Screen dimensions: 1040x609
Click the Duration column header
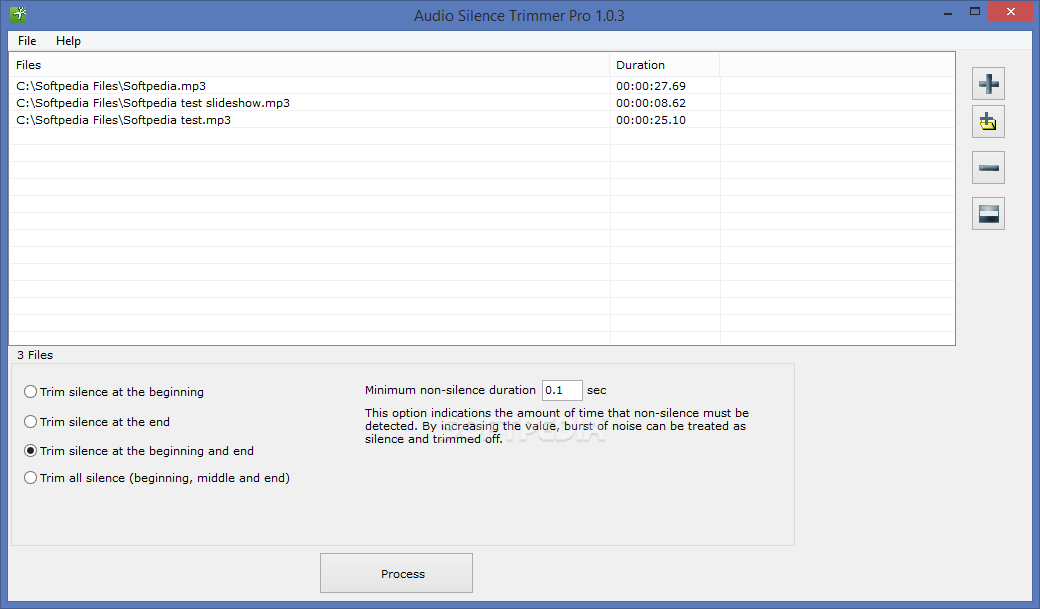665,65
